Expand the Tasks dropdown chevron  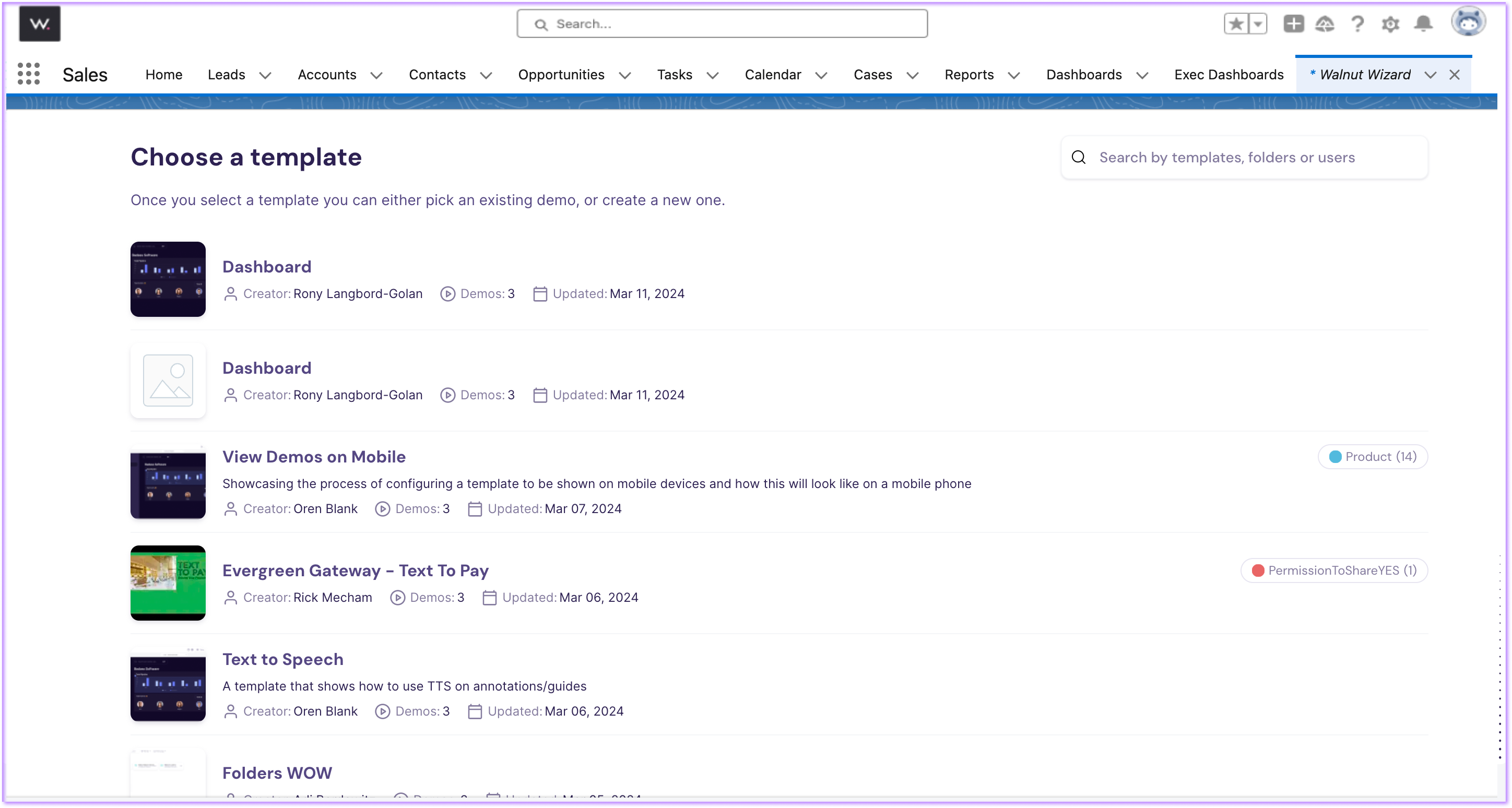pos(713,75)
